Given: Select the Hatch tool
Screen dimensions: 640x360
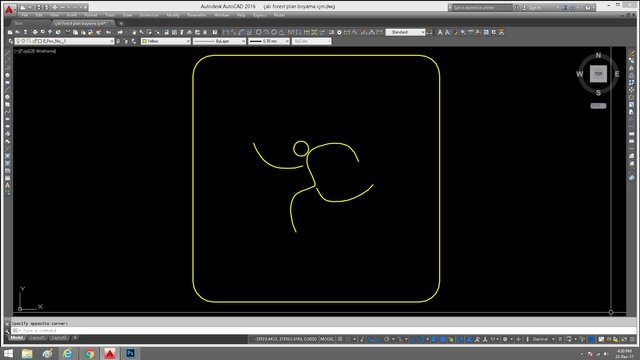Looking at the screenshot, I should (x=7, y=156).
